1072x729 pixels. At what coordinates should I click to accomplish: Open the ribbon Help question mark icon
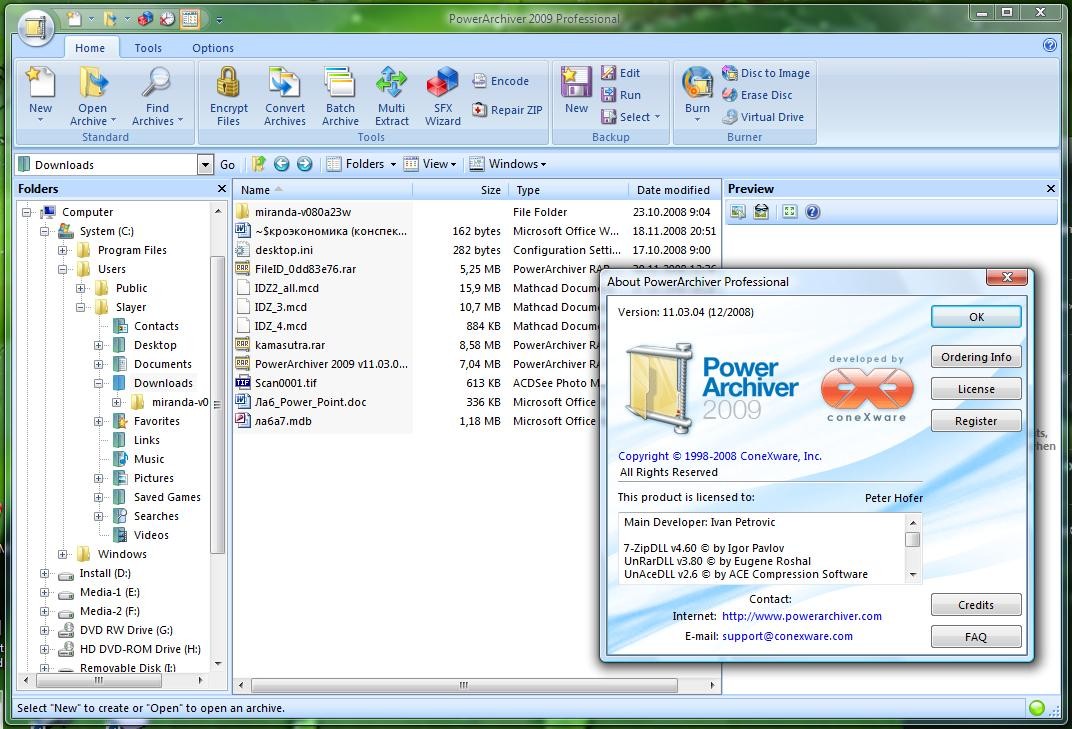coord(1049,45)
